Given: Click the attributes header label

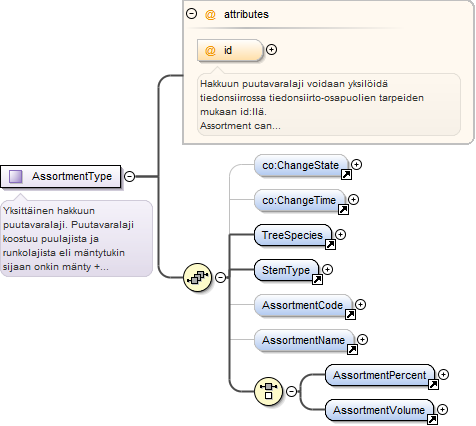Looking at the screenshot, I should pos(246,14).
